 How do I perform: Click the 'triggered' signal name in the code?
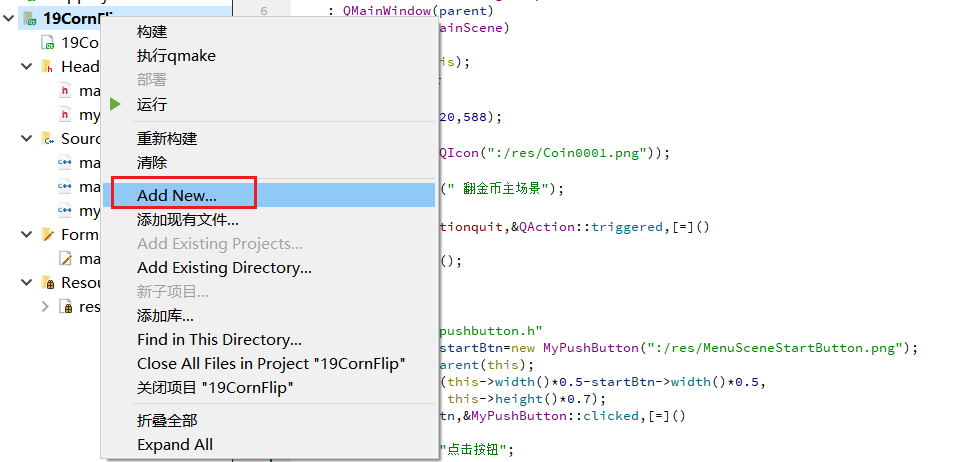point(627,227)
